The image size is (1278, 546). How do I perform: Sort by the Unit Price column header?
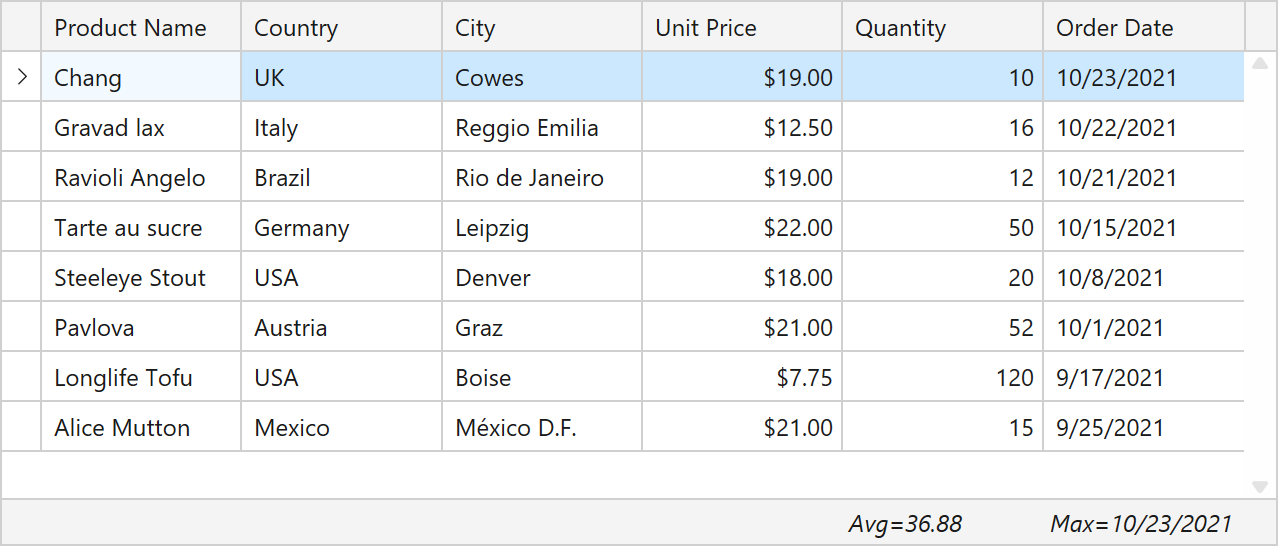(741, 28)
